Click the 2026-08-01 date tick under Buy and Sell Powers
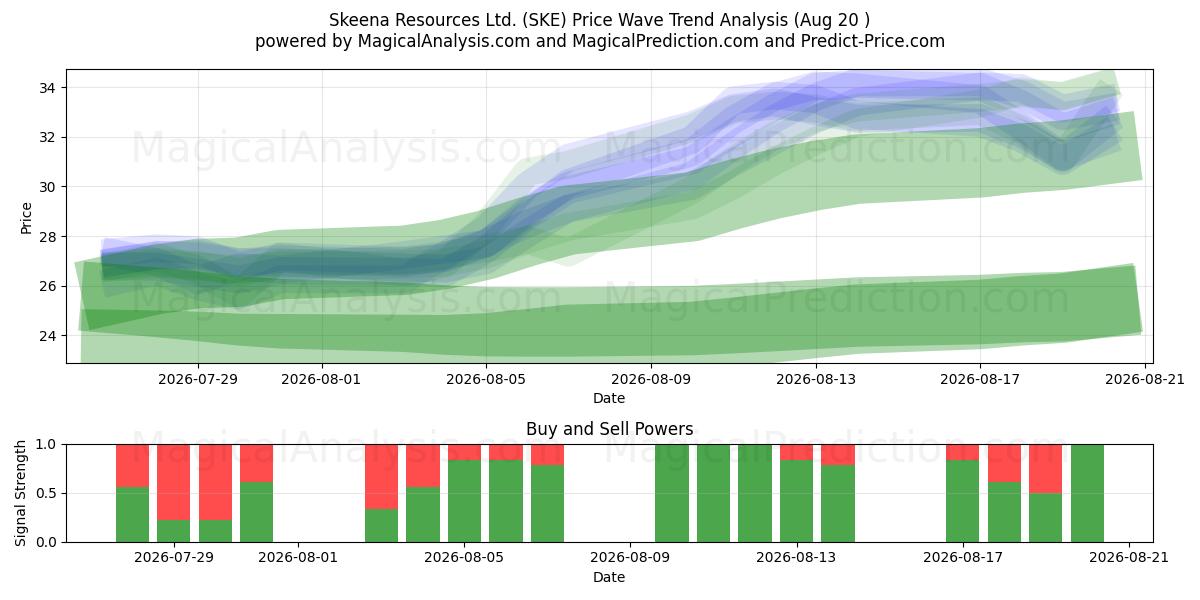The image size is (1200, 600). 299,558
